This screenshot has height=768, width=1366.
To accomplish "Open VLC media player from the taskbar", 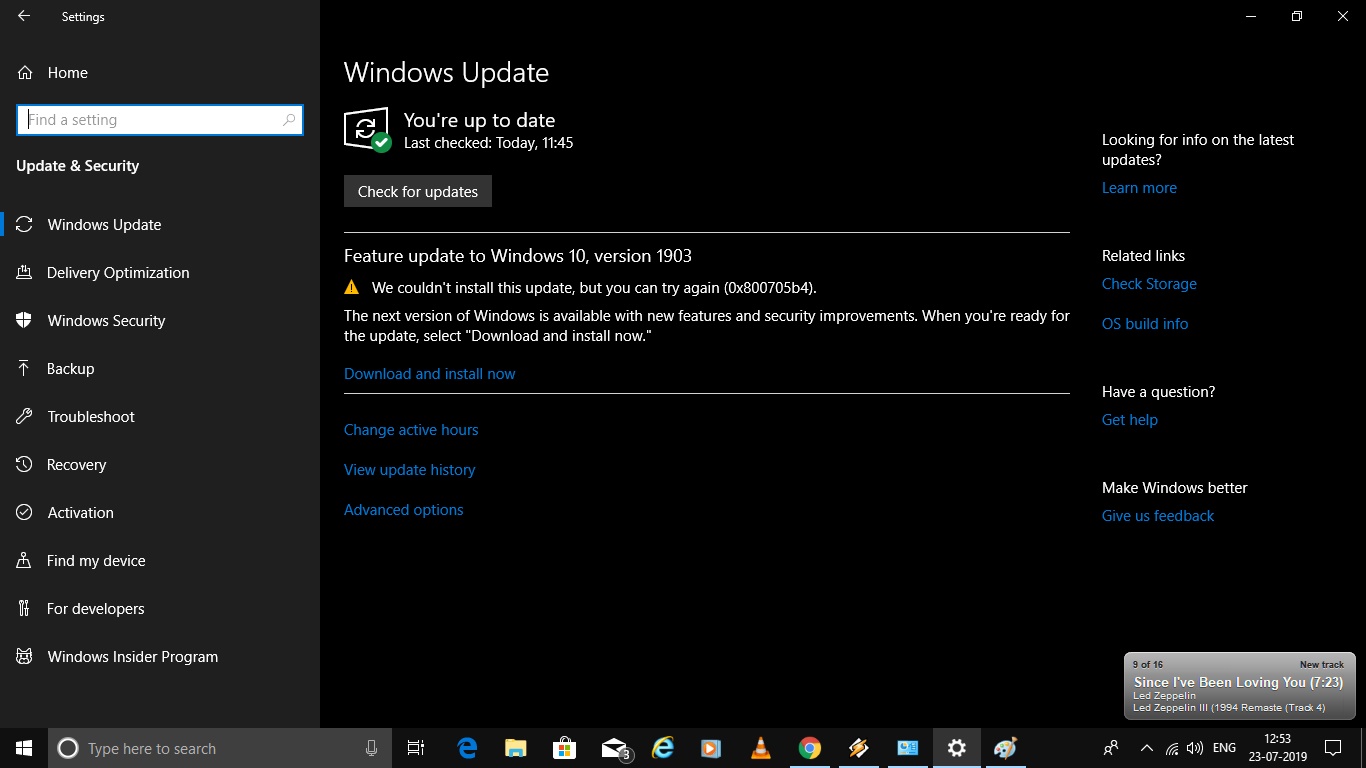I will [x=761, y=748].
